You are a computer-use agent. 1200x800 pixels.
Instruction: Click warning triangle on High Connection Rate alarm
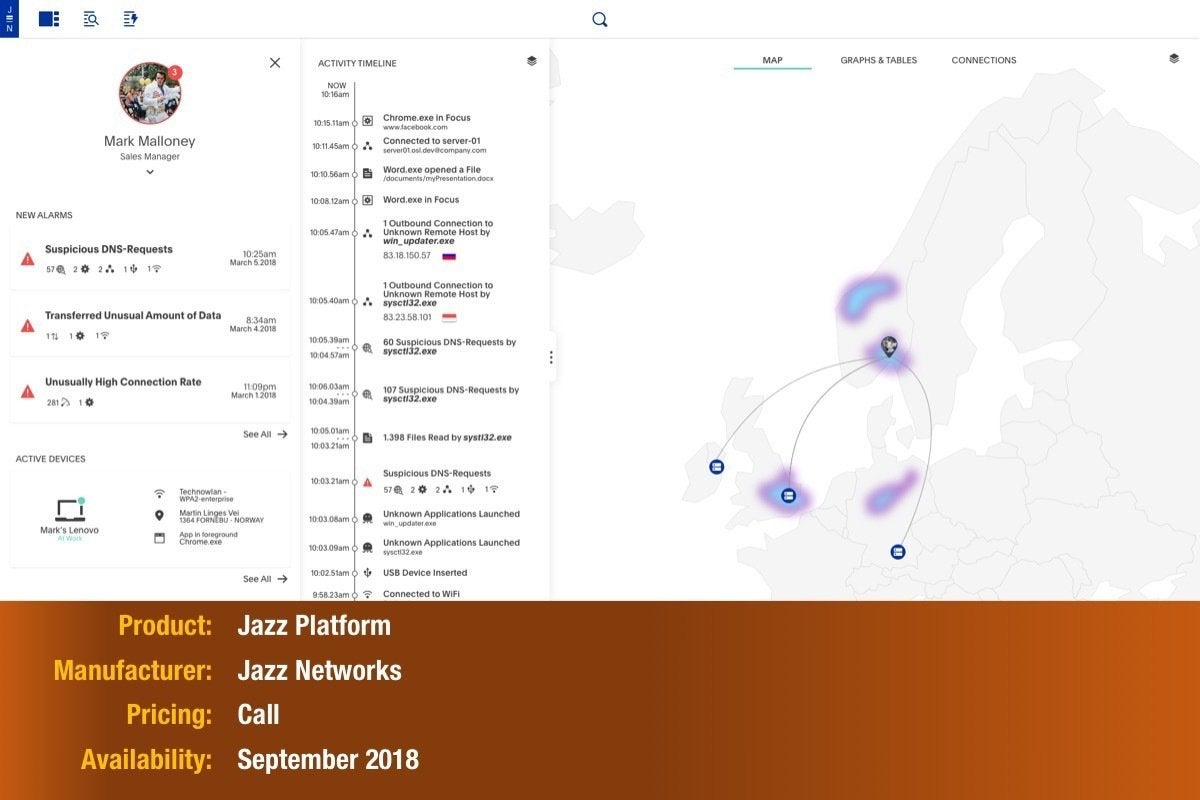click(x=28, y=391)
